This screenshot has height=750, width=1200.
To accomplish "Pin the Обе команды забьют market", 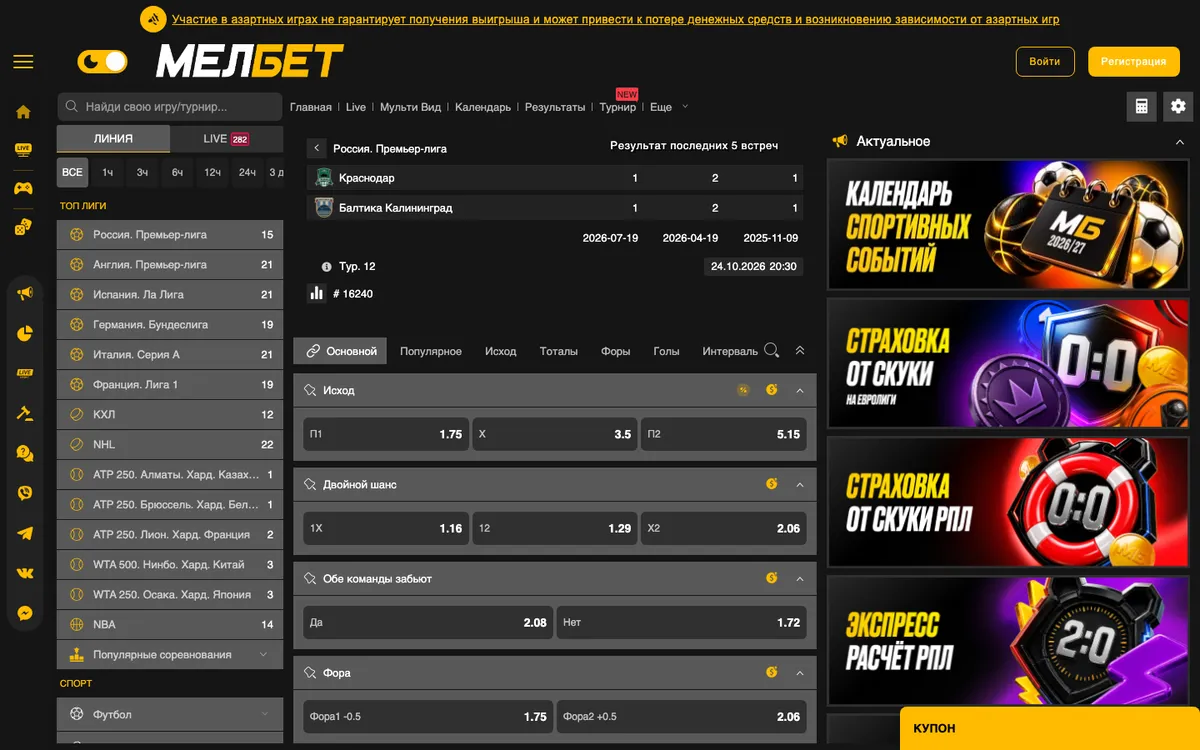I will (310, 578).
